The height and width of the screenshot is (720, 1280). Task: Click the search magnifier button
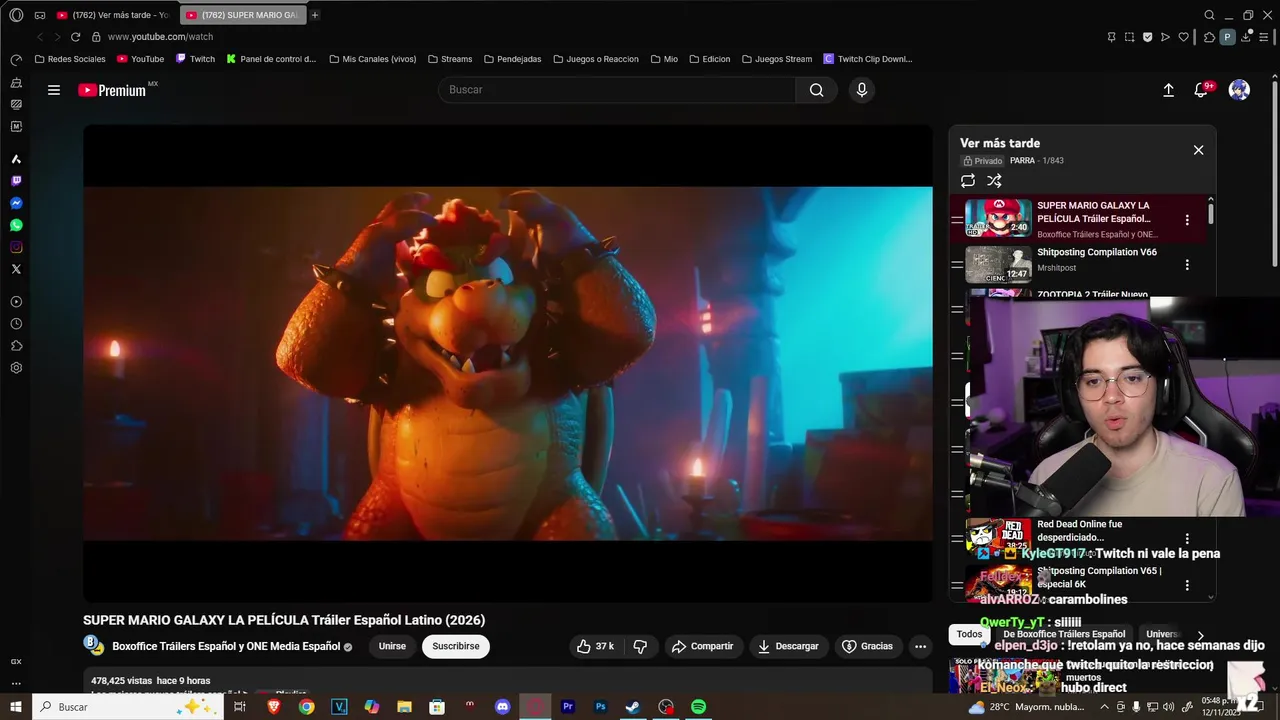(x=817, y=90)
